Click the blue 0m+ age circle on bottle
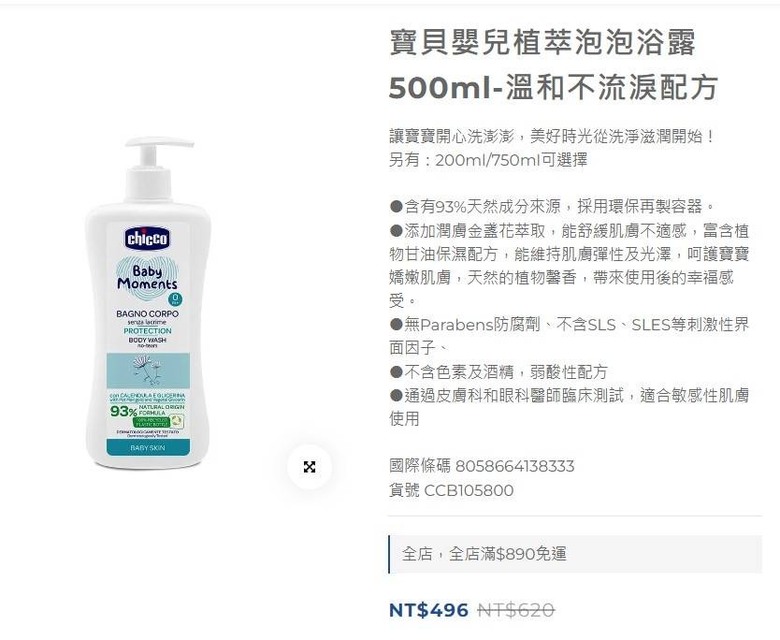780x640 pixels. (x=175, y=298)
